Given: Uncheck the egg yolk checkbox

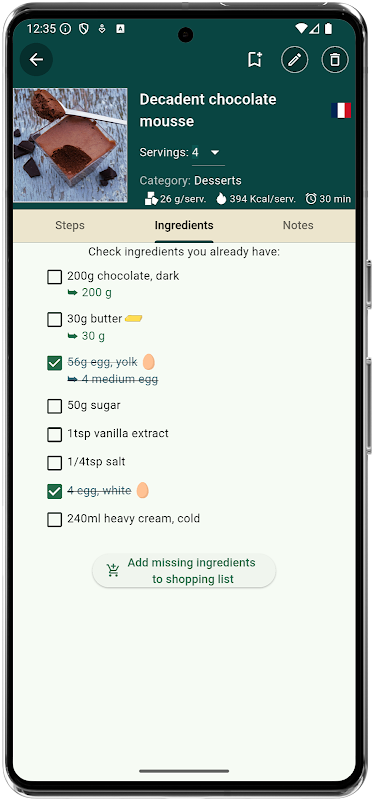Looking at the screenshot, I should [55, 363].
